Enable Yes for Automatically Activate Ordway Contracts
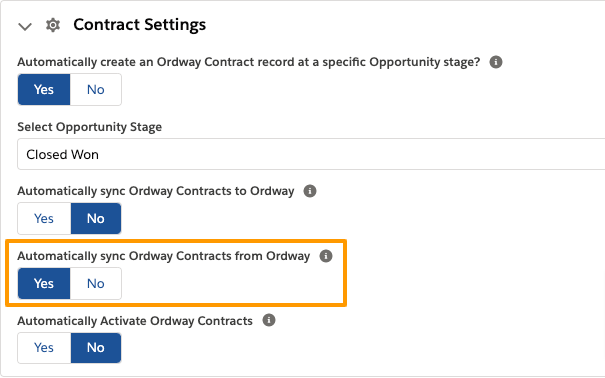The width and height of the screenshot is (605, 378). click(x=44, y=348)
